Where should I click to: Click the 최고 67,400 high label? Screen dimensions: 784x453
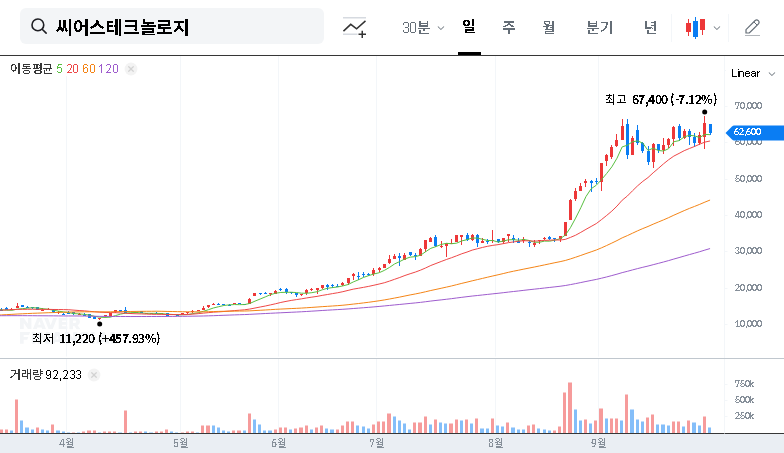(x=660, y=100)
